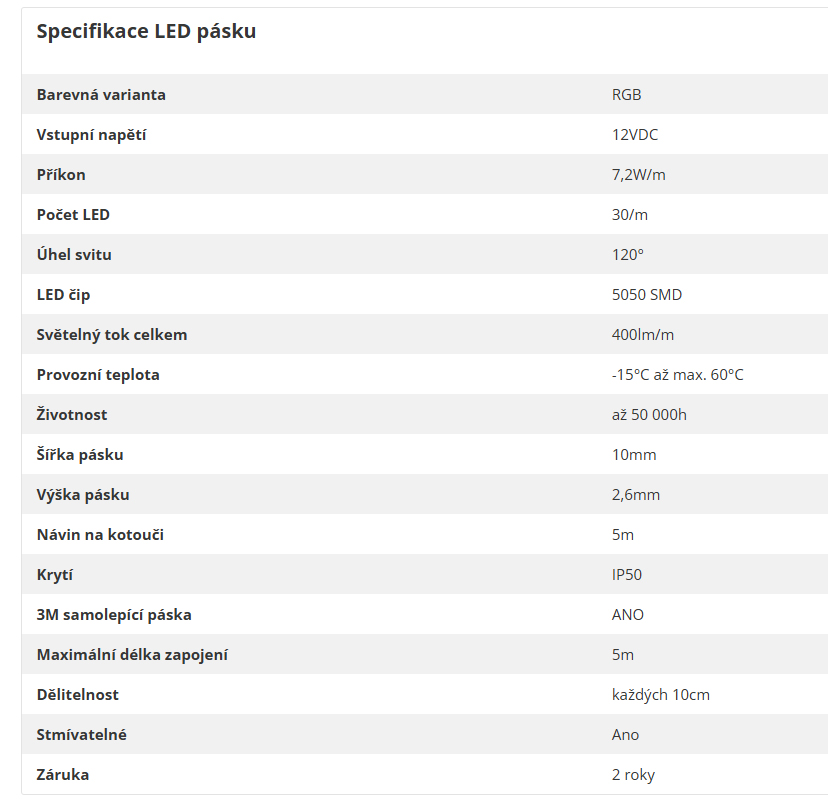Click the "Krytí" row label
This screenshot has height=799, width=828.
pos(55,575)
